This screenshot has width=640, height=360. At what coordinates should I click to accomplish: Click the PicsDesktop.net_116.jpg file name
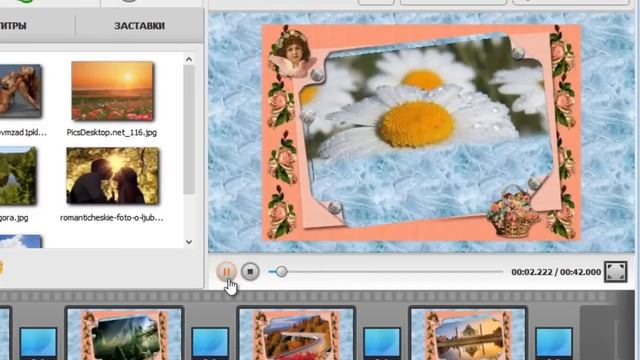pos(111,132)
